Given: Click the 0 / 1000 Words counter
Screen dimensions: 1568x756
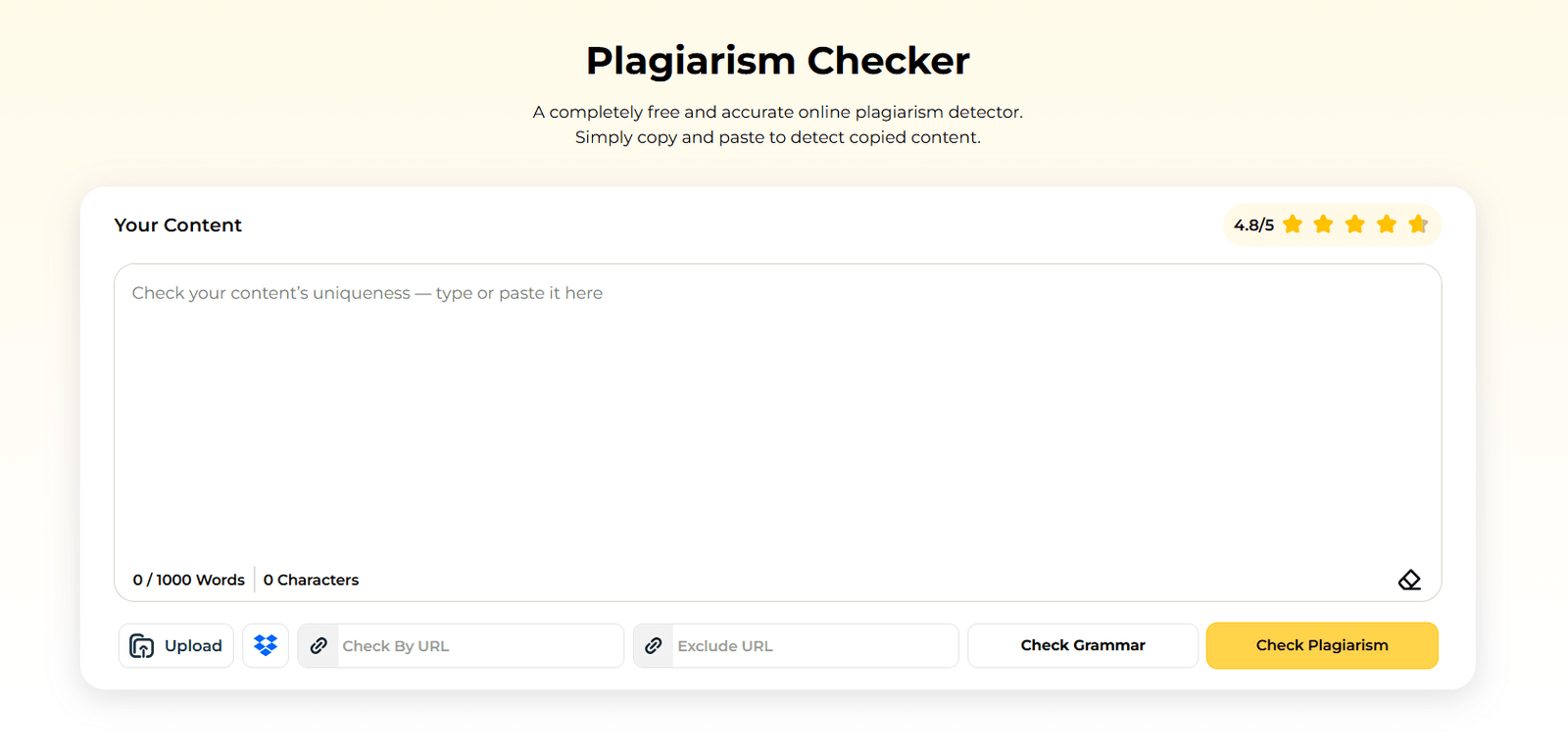Looking at the screenshot, I should click(x=188, y=580).
